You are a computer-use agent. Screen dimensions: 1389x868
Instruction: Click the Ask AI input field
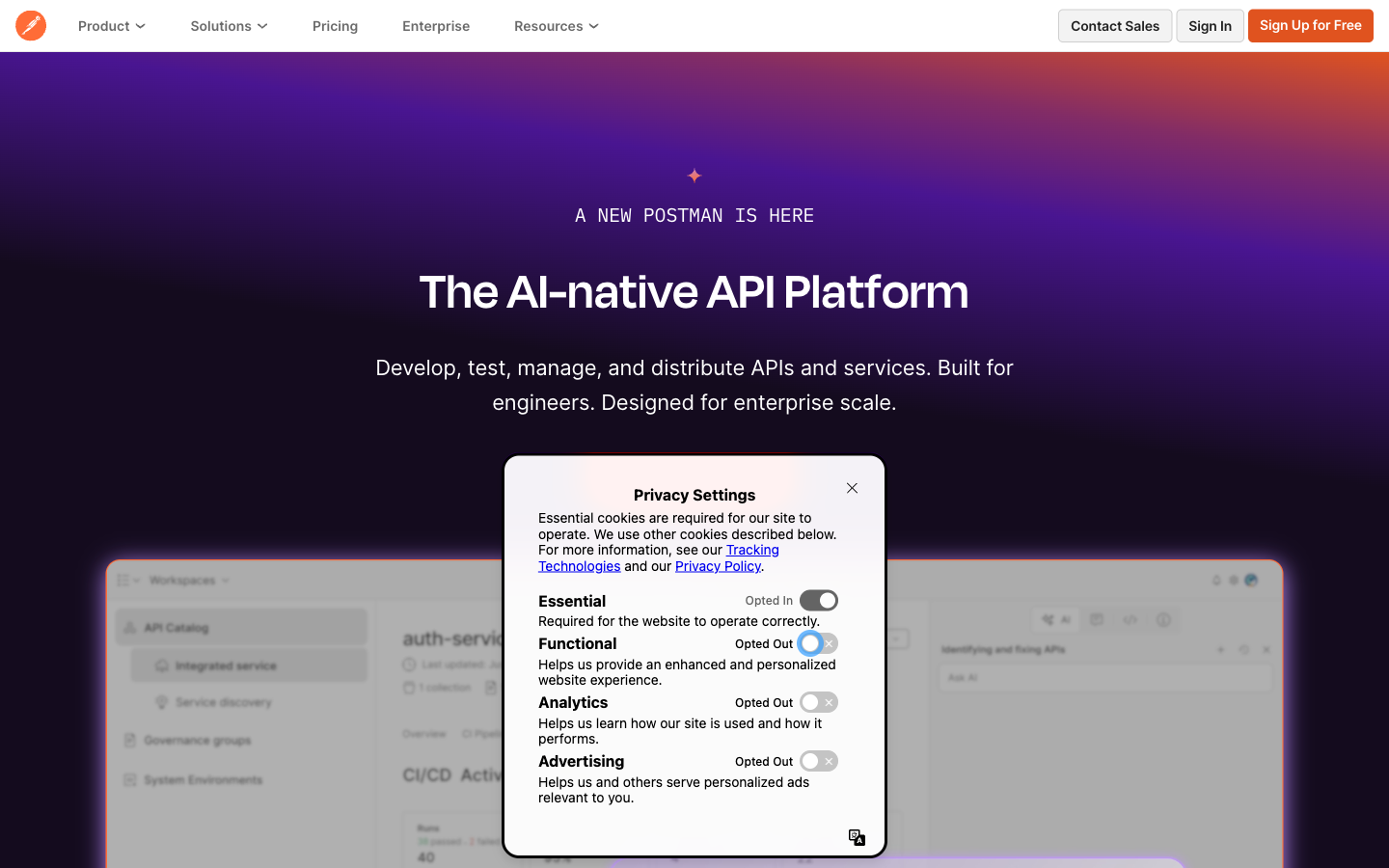click(1104, 678)
